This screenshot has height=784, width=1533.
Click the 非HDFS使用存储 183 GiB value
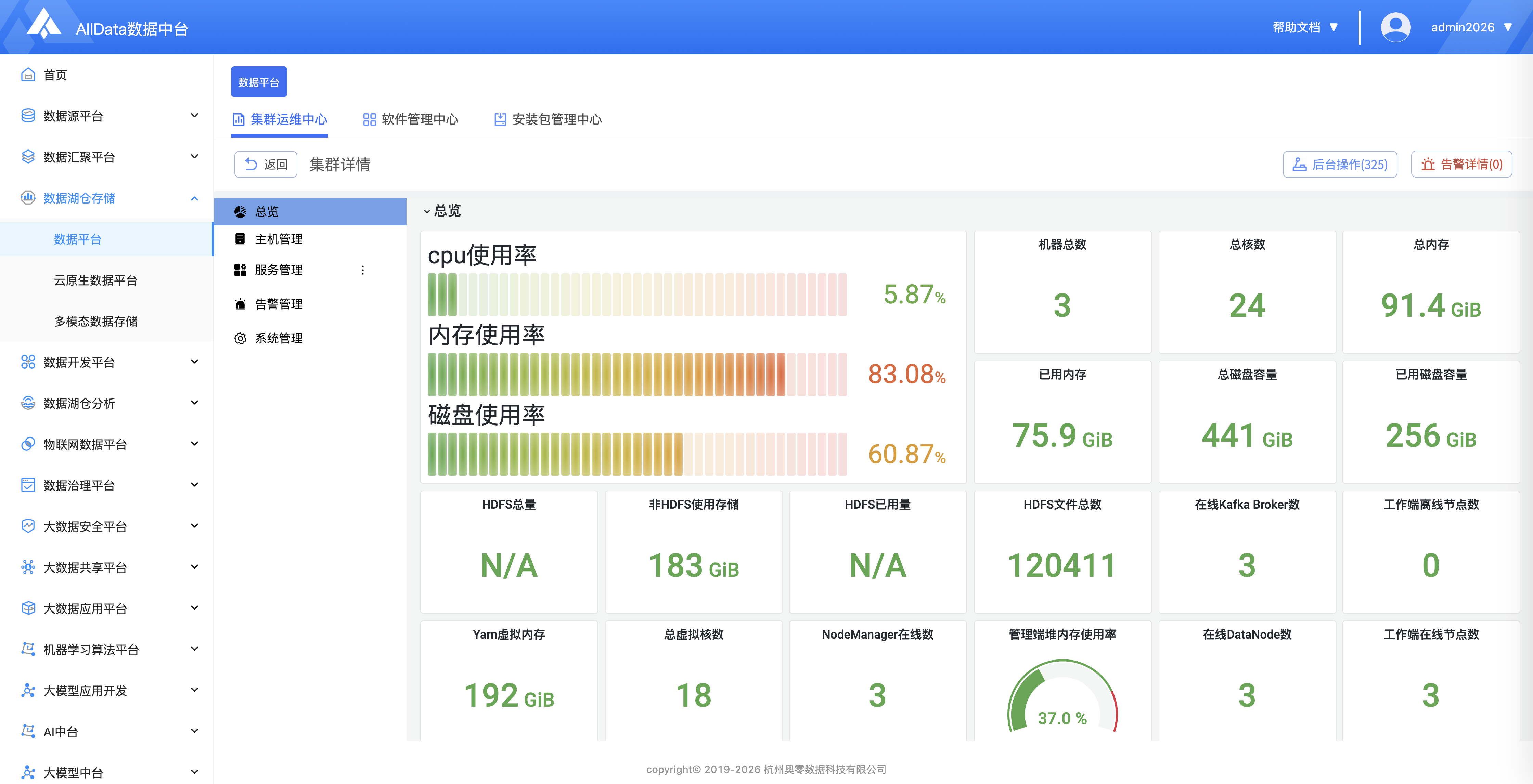coord(694,565)
